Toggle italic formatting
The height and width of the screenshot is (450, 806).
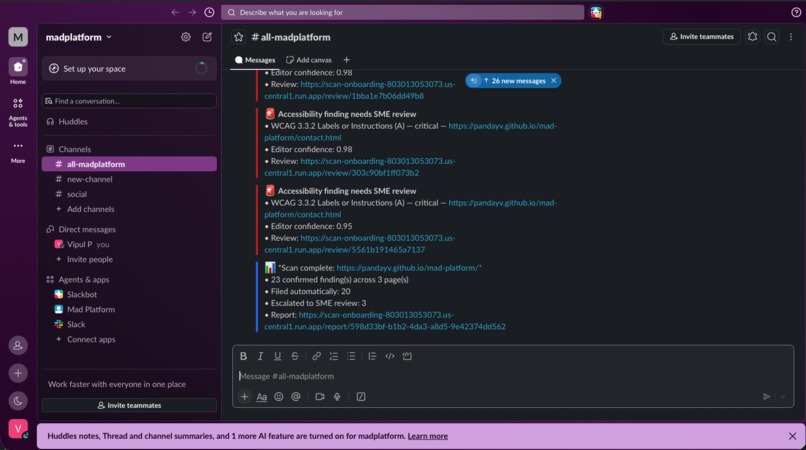260,356
